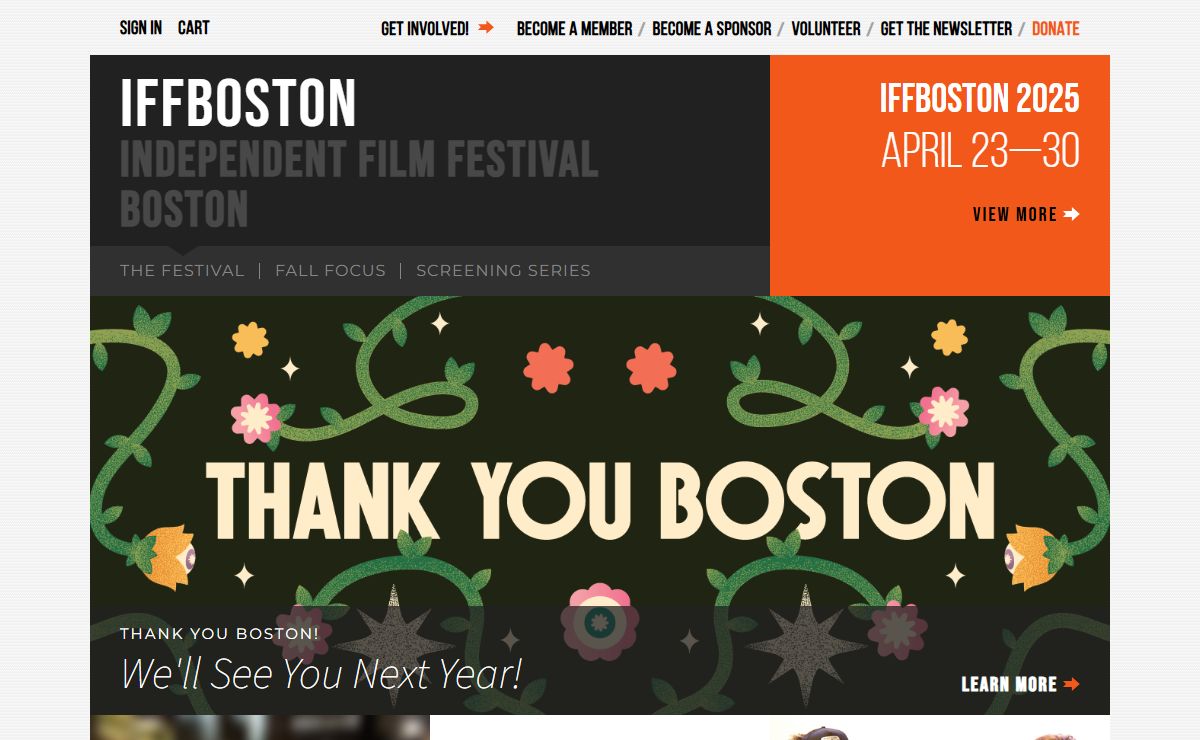Click the Thank You Boston! caption heading
The image size is (1200, 740).
(219, 633)
